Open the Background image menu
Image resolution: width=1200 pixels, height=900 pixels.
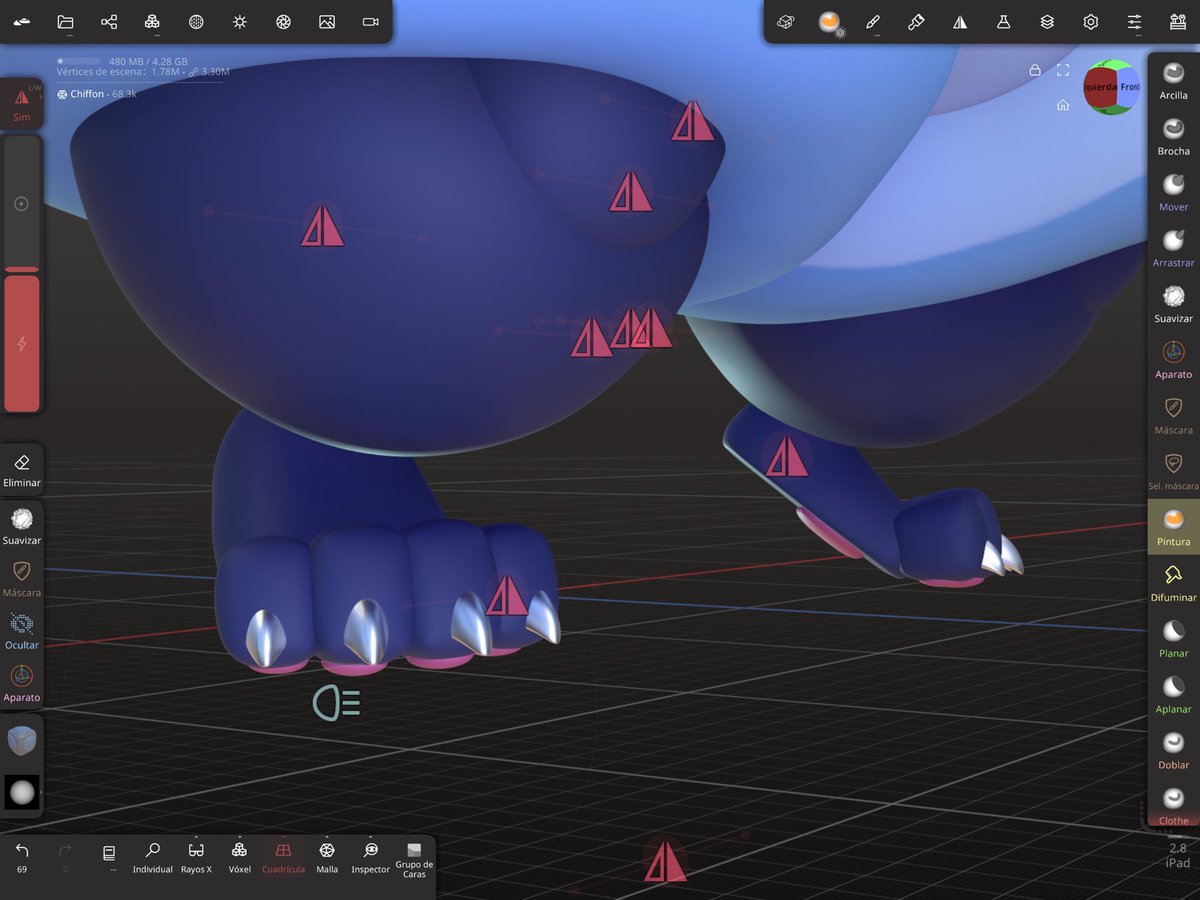tap(327, 21)
